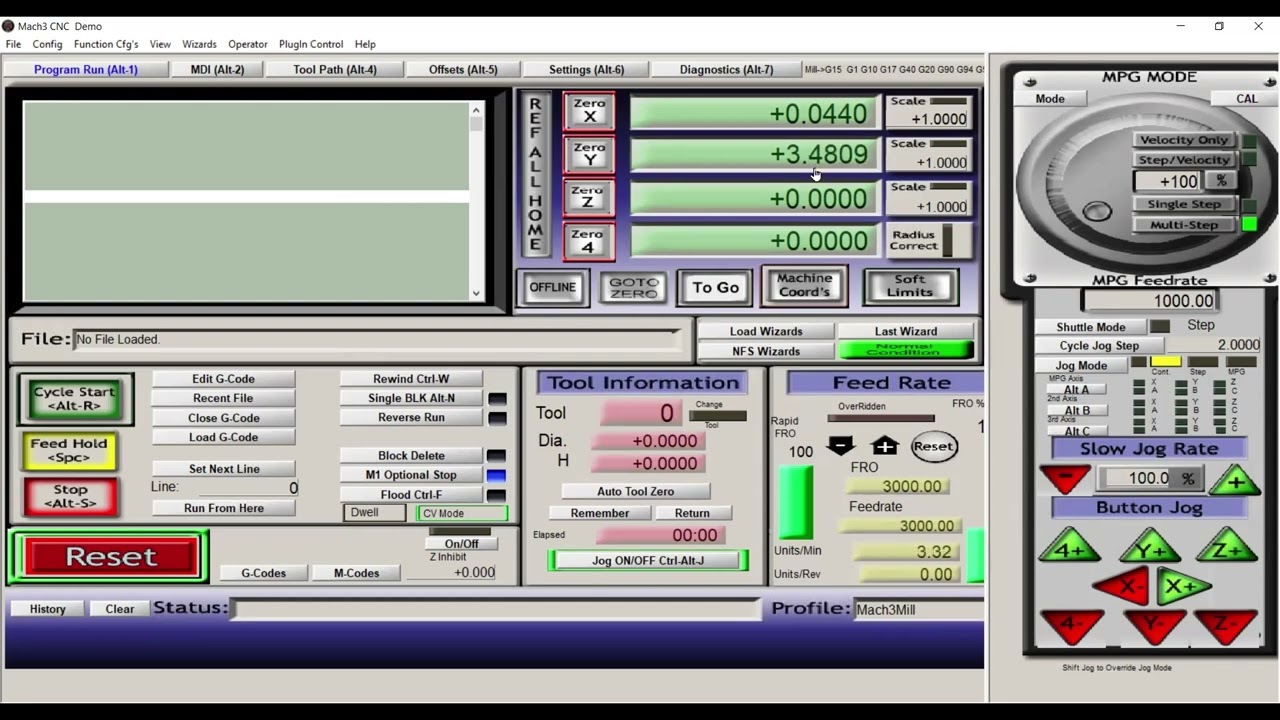Click the Ref All Home button
Image resolution: width=1280 pixels, height=720 pixels.
pyautogui.click(x=535, y=174)
